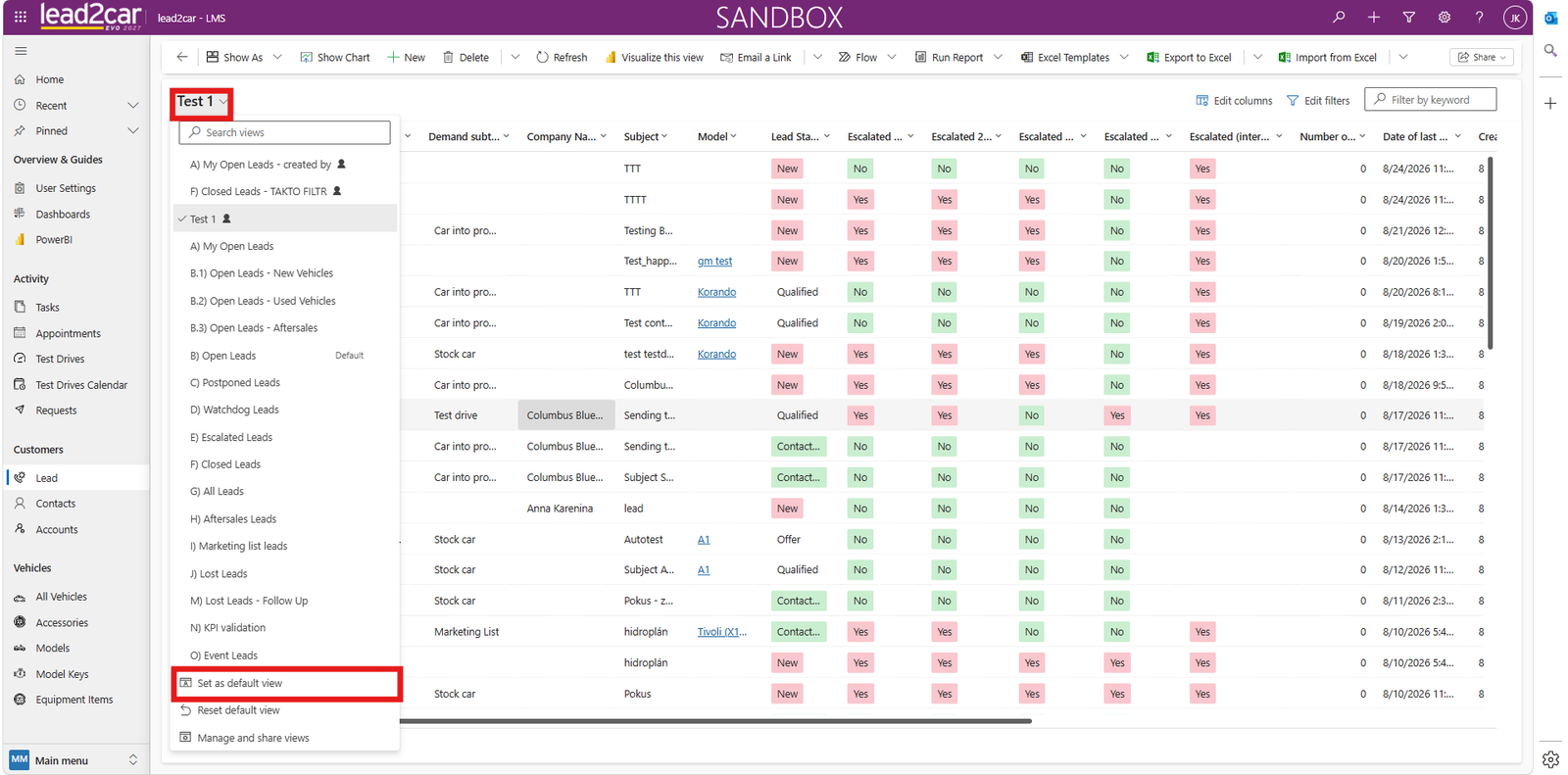Image resolution: width=1568 pixels, height=775 pixels.
Task: Click the global search magnifier icon
Action: pos(1339,17)
